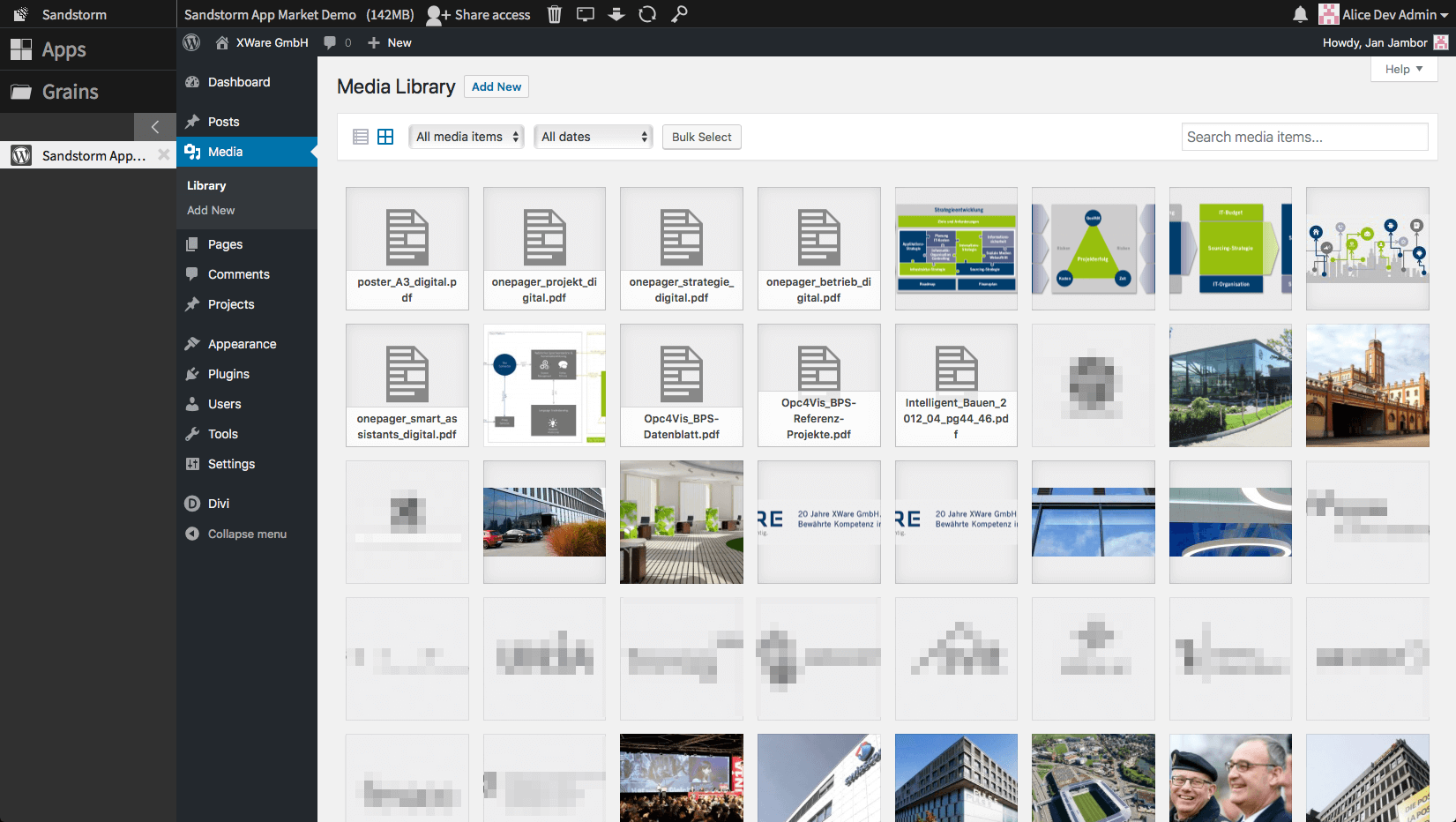Click the trash icon in Sandstorm top bar
The image size is (1456, 822).
tap(555, 14)
